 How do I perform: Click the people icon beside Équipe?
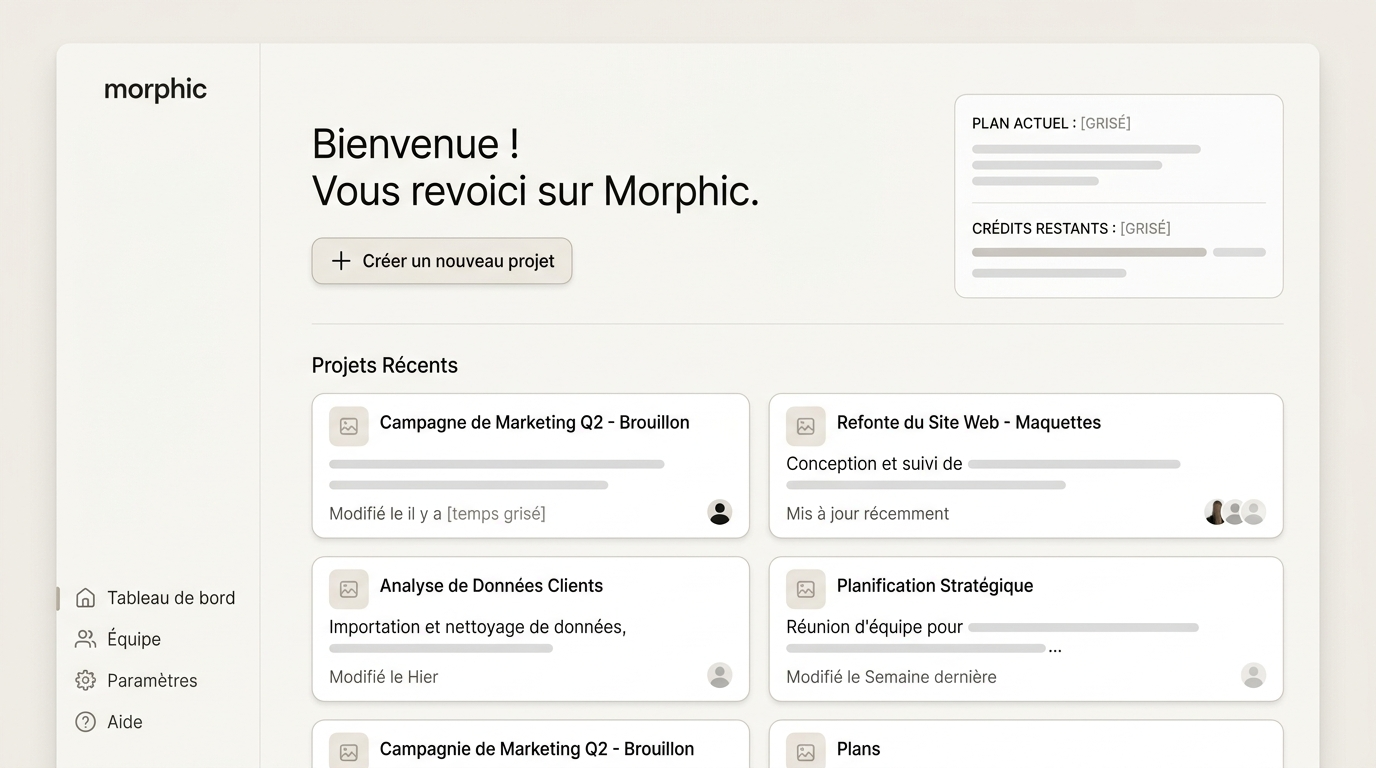tap(86, 639)
